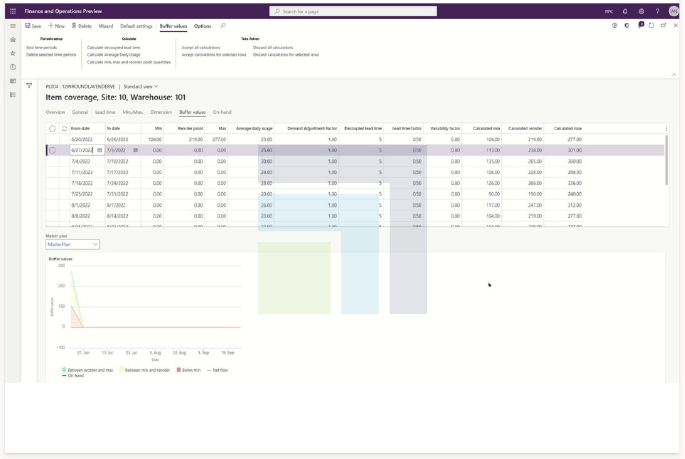Open the Options menu in action pane
Screen dimensions: 685x459
(x=202, y=26)
